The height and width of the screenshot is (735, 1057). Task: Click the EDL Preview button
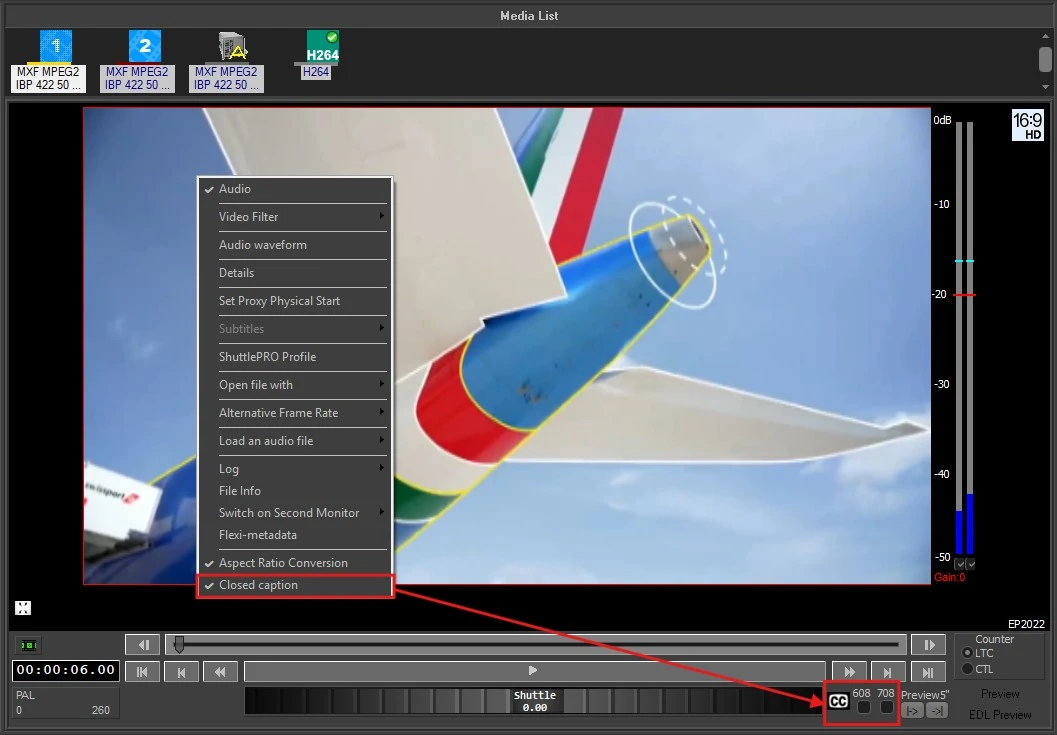click(1000, 715)
